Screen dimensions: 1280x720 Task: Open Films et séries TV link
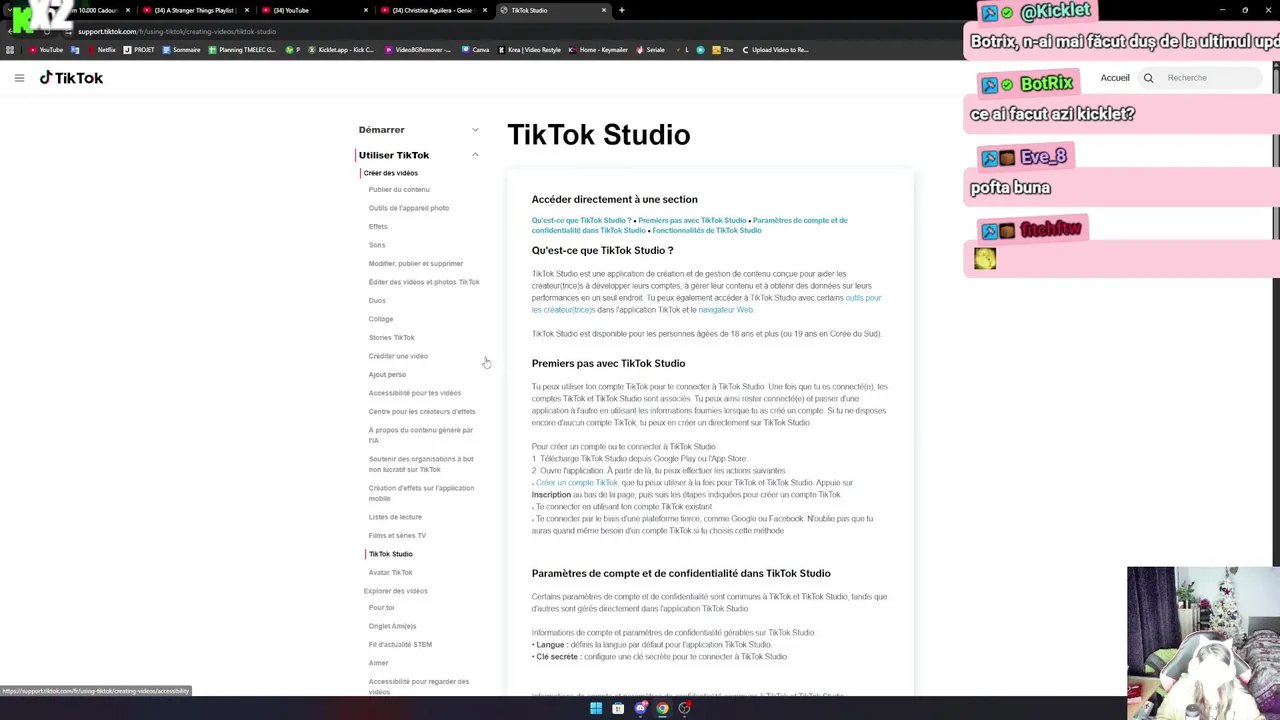pos(397,535)
